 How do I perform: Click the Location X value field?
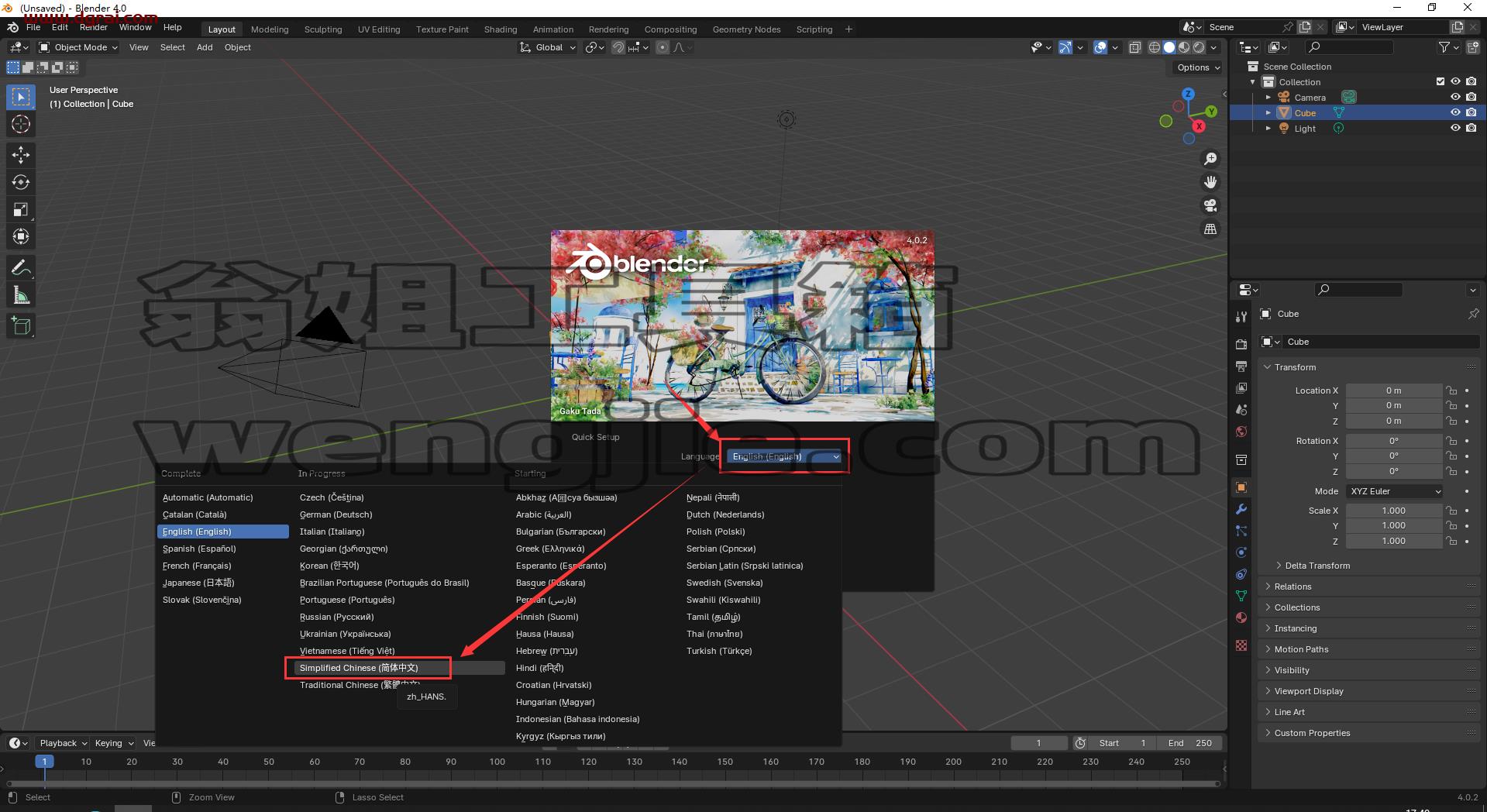pyautogui.click(x=1393, y=391)
